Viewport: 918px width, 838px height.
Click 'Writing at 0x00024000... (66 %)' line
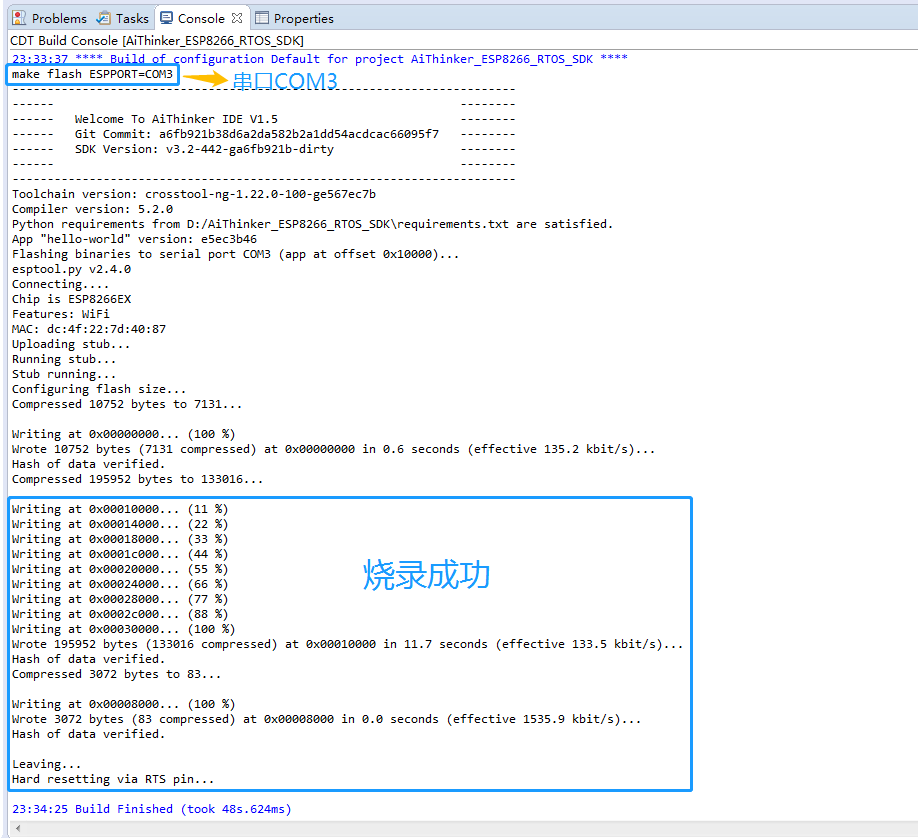[x=120, y=584]
